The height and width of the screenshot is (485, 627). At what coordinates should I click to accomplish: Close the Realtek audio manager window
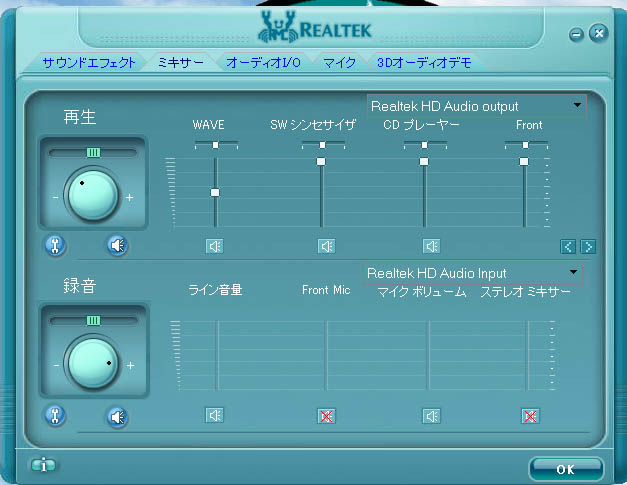click(x=599, y=33)
